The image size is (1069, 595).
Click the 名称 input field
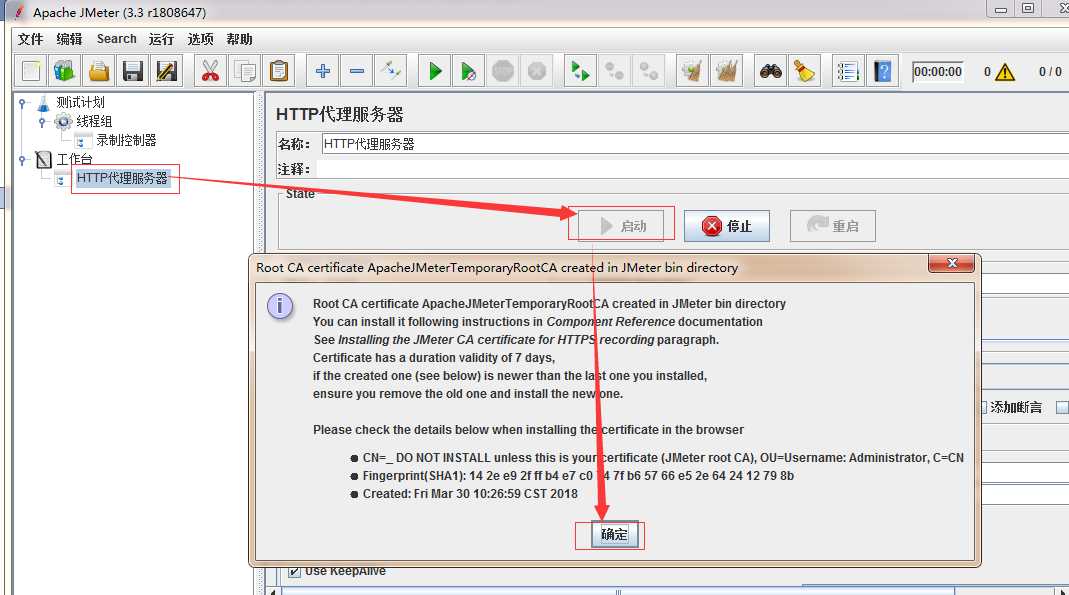(694, 144)
